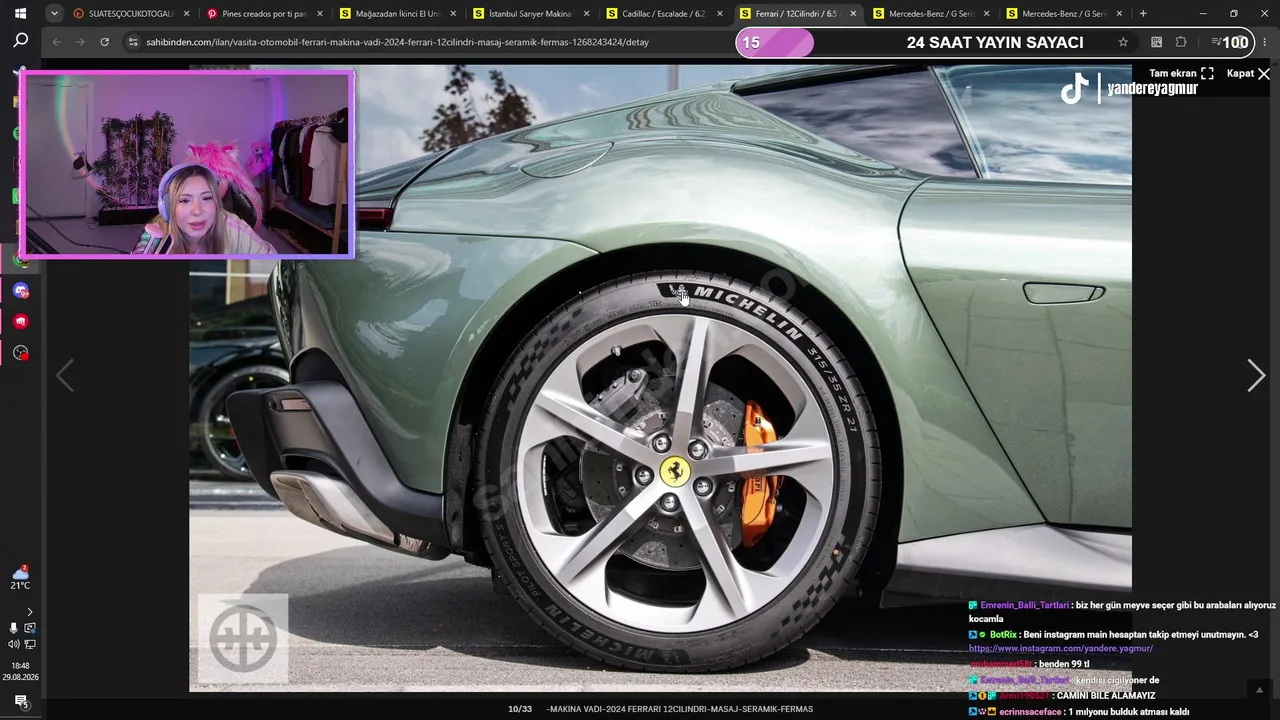1280x720 pixels.
Task: Go back to the previous page
Action: point(56,42)
